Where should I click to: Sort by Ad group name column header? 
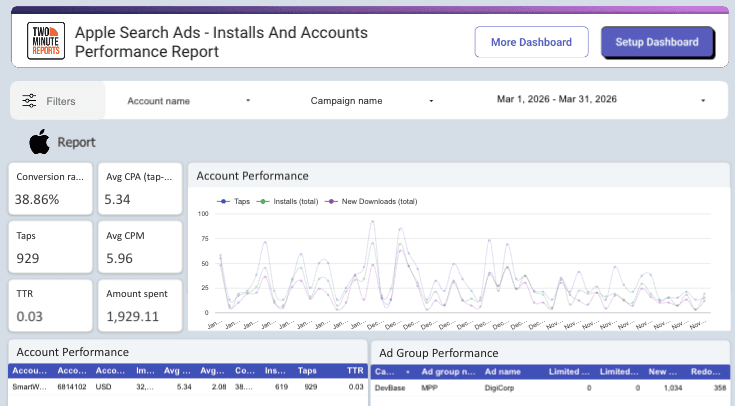point(448,372)
